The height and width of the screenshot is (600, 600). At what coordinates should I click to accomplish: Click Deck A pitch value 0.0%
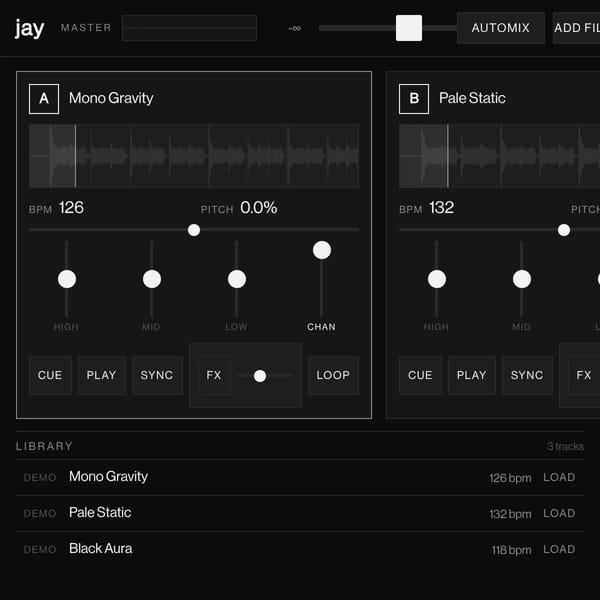tap(259, 208)
